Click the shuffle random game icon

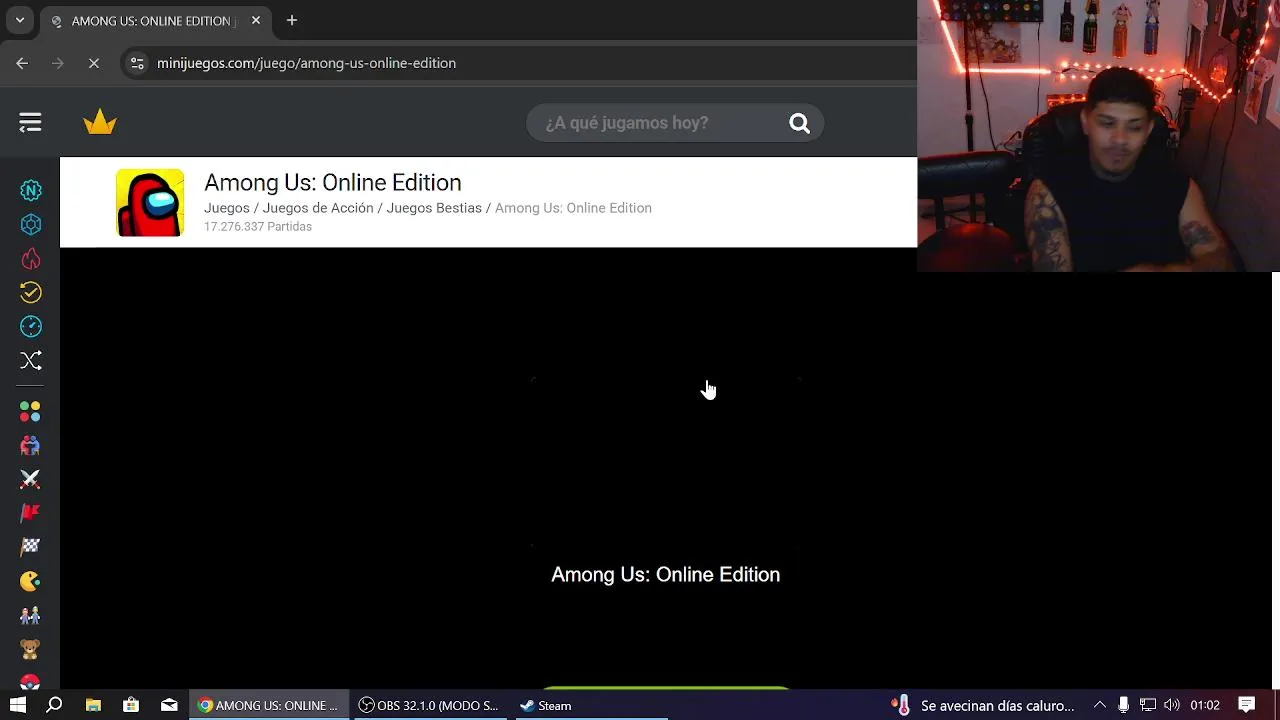(31, 360)
